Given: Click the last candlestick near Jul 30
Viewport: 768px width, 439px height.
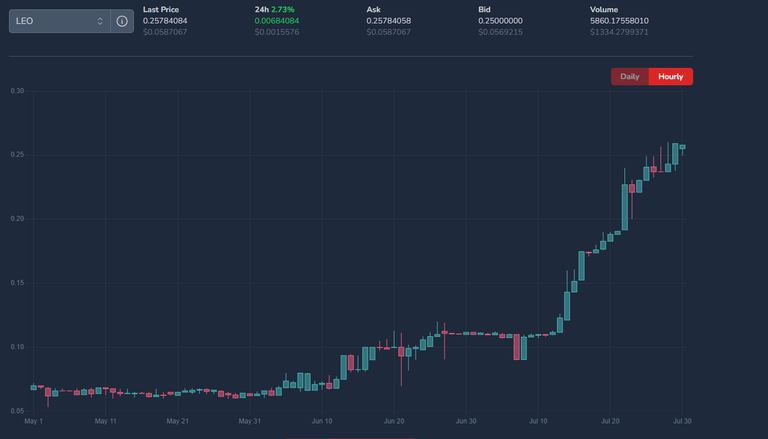Looking at the screenshot, I should tap(682, 147).
